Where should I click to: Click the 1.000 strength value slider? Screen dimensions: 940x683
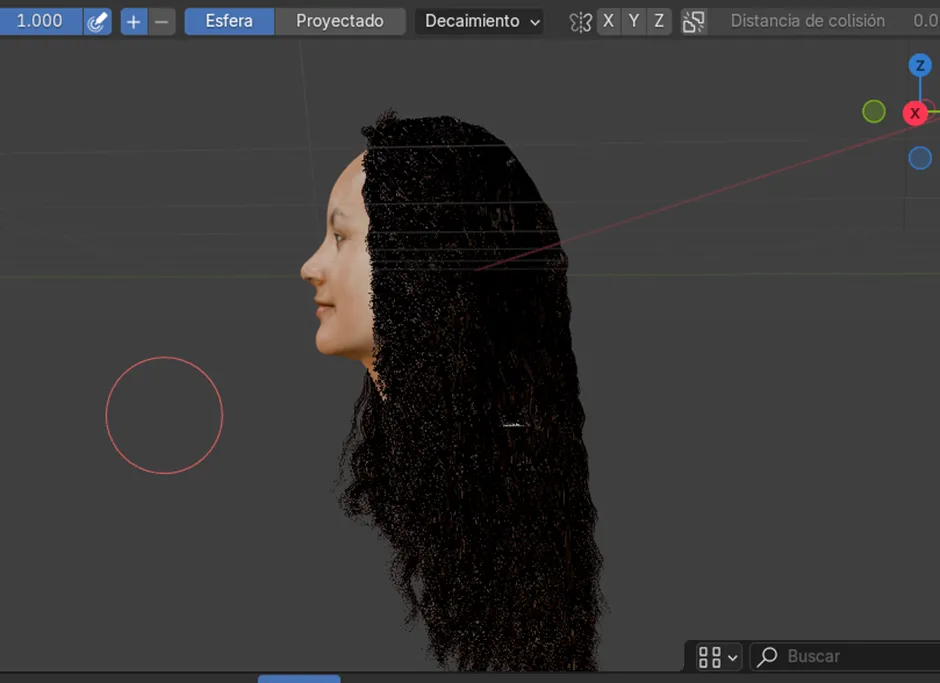tap(40, 21)
